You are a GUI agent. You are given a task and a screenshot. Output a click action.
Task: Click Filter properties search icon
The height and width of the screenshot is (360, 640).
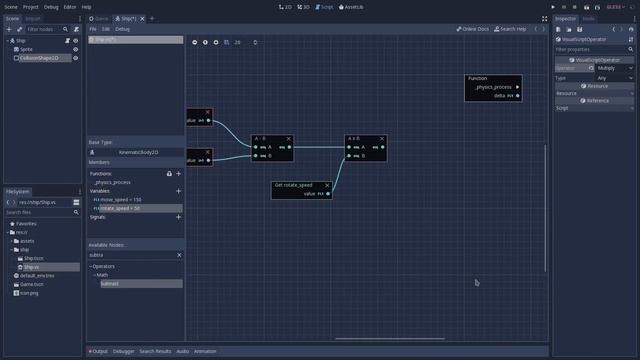click(x=631, y=49)
